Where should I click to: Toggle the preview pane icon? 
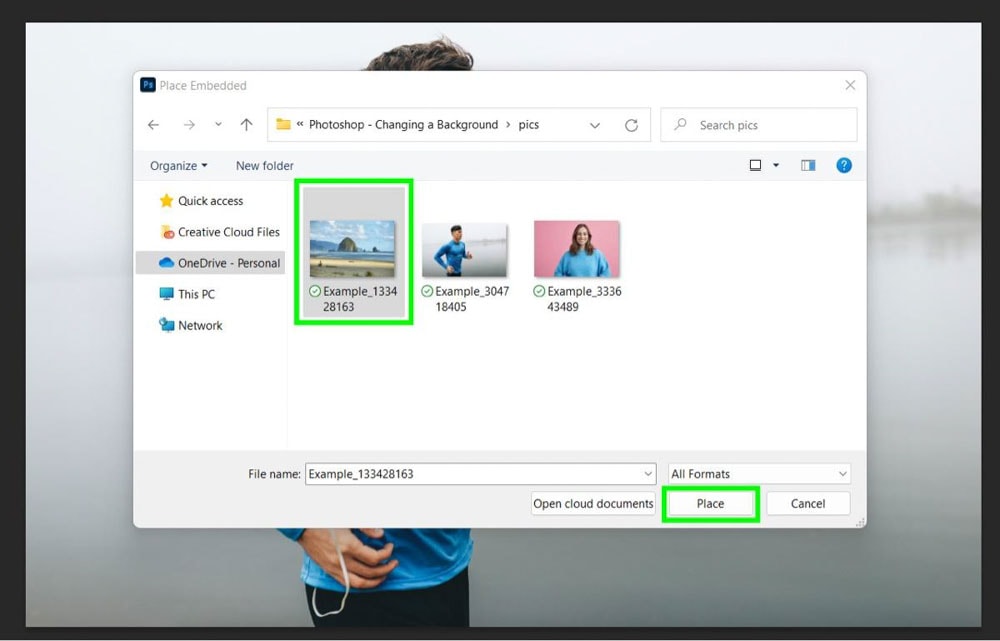(x=808, y=166)
